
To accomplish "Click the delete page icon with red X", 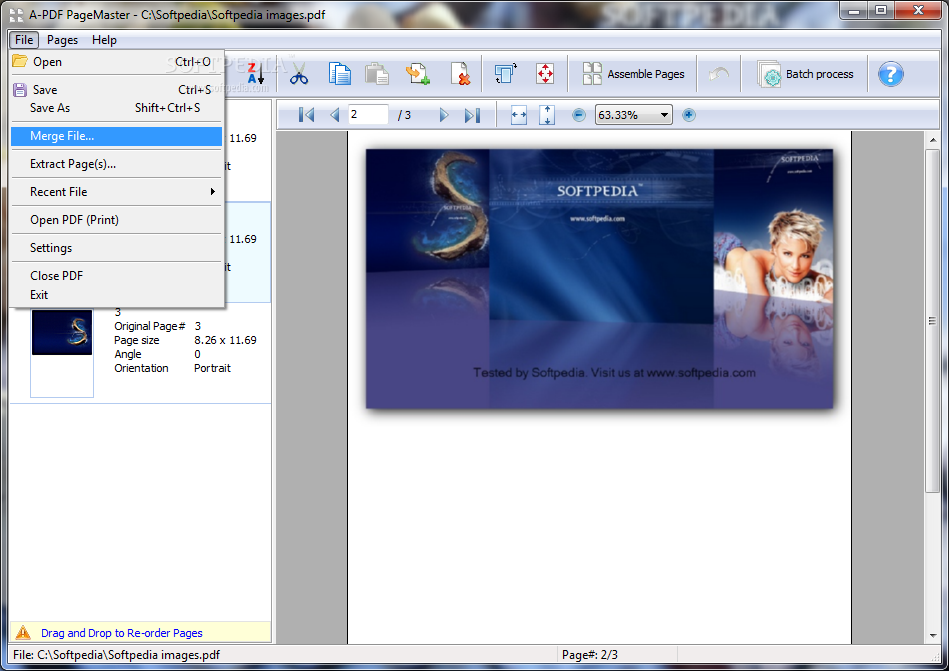I will tap(460, 74).
